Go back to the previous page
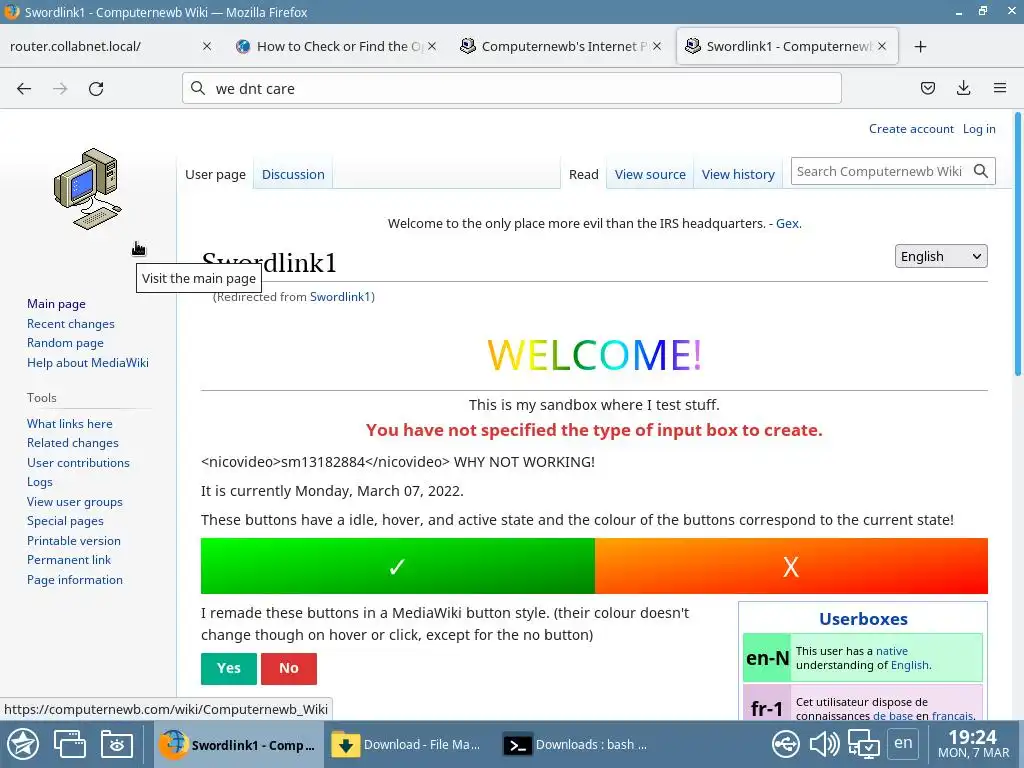 24,89
